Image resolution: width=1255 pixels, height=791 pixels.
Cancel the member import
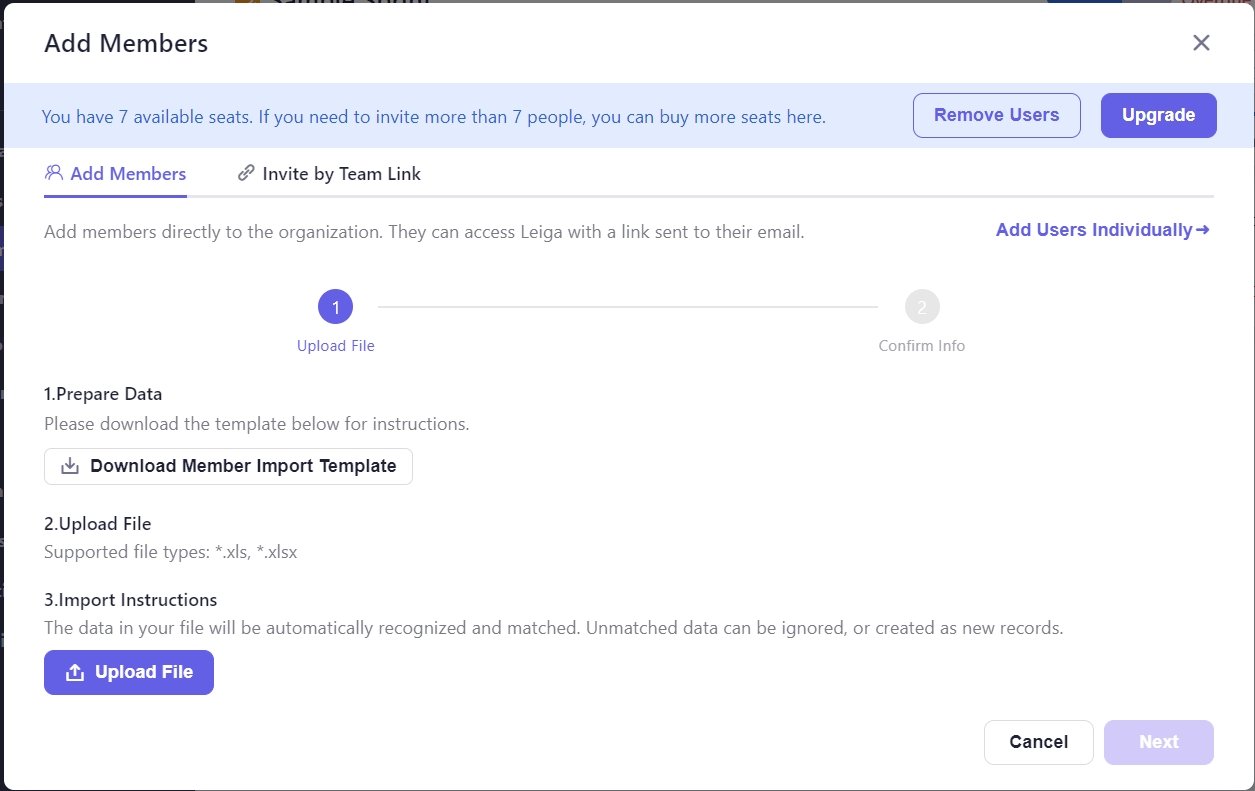[x=1038, y=742]
